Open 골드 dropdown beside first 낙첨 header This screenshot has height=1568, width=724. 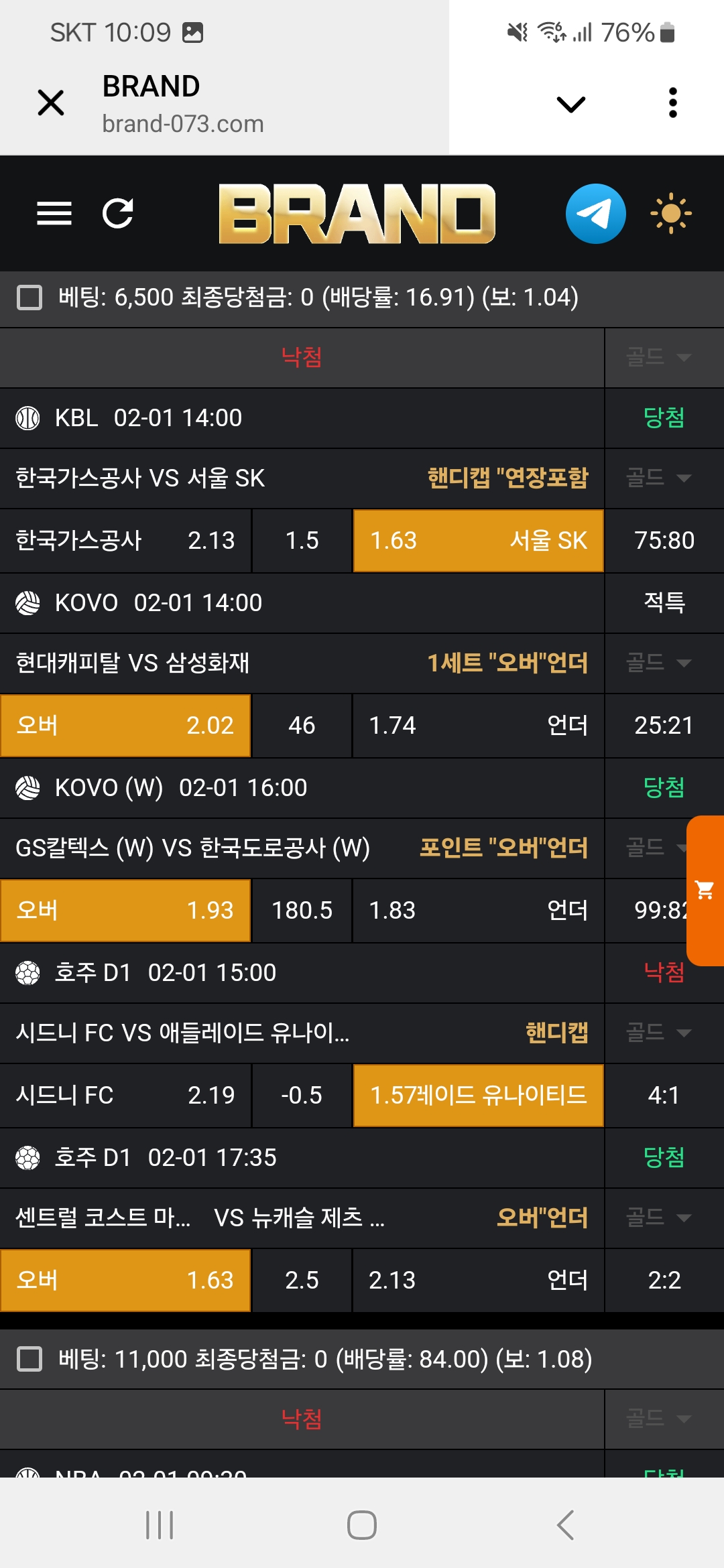coord(658,357)
